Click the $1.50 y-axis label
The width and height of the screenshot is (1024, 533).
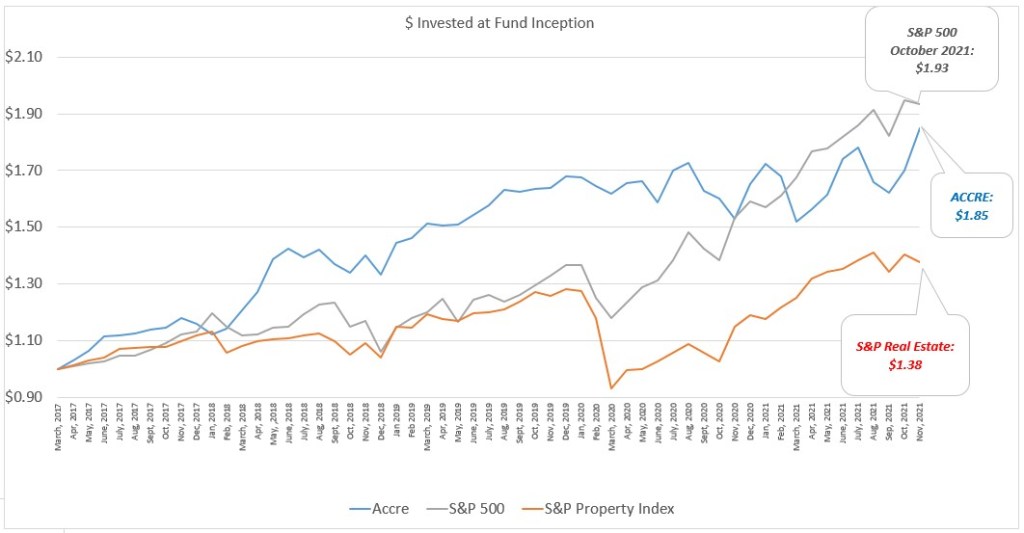(x=24, y=227)
